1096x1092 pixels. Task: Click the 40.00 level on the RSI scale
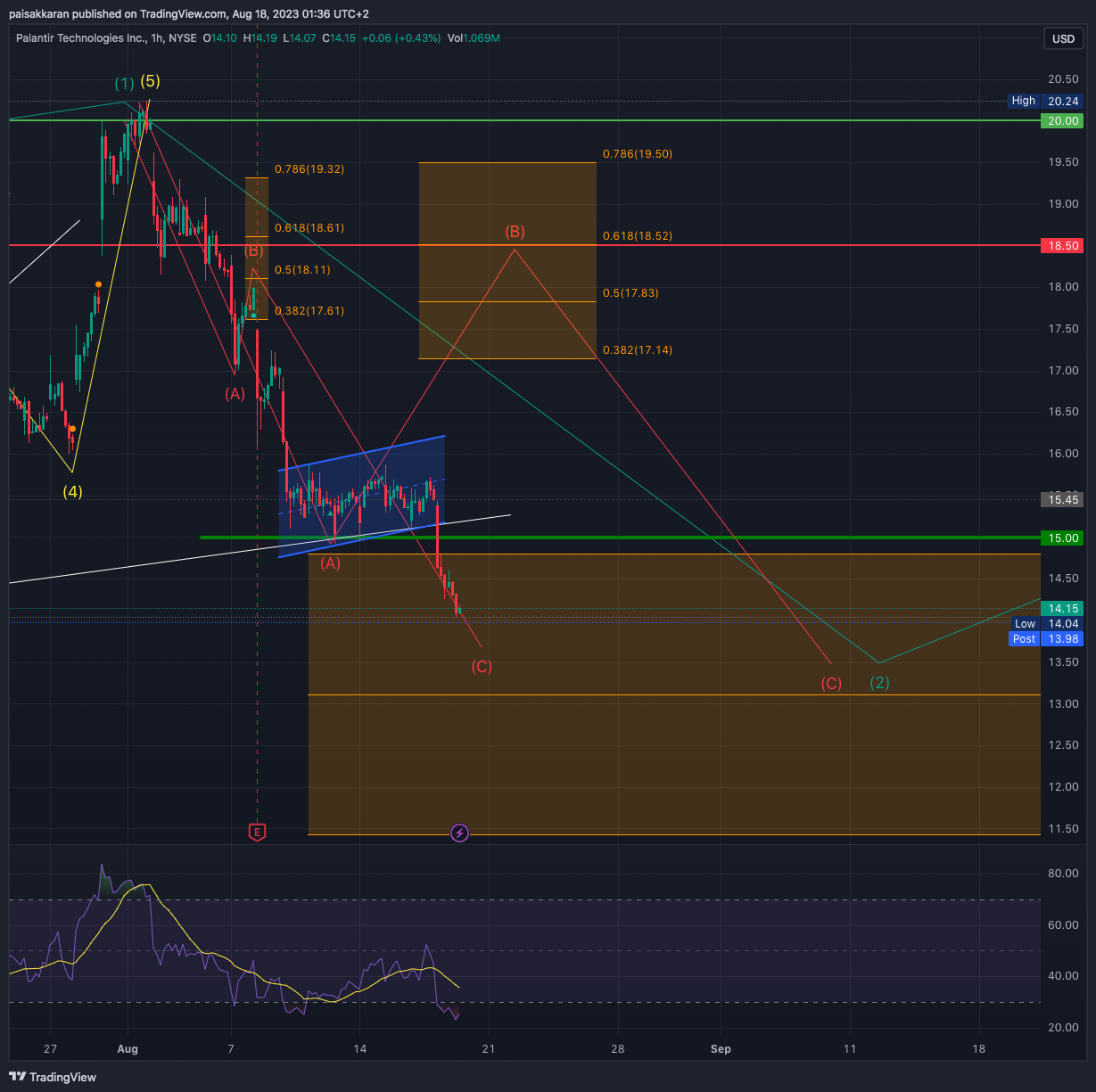coord(1062,976)
